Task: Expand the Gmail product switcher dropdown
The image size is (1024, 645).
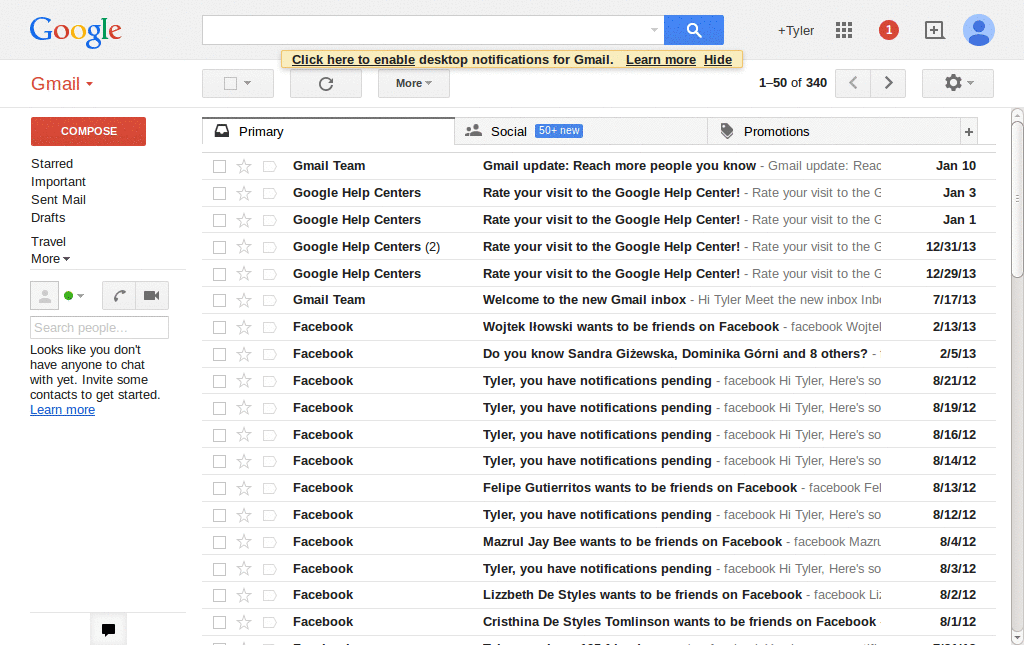Action: 62,84
